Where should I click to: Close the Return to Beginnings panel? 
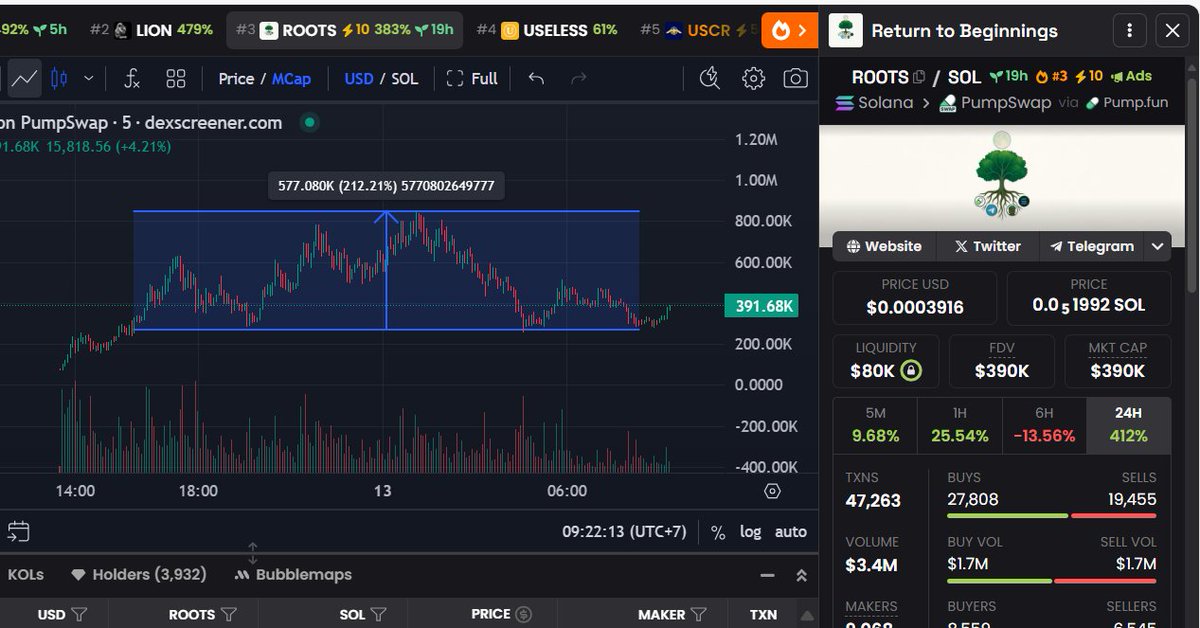[1172, 30]
